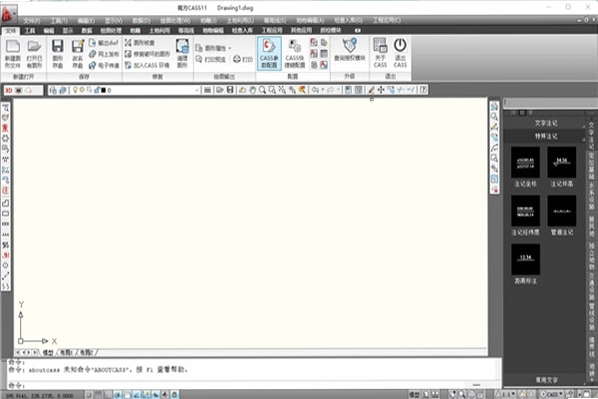The image size is (598, 399).
Task: Select the Pan hand tool in the toolbar
Action: point(252,90)
